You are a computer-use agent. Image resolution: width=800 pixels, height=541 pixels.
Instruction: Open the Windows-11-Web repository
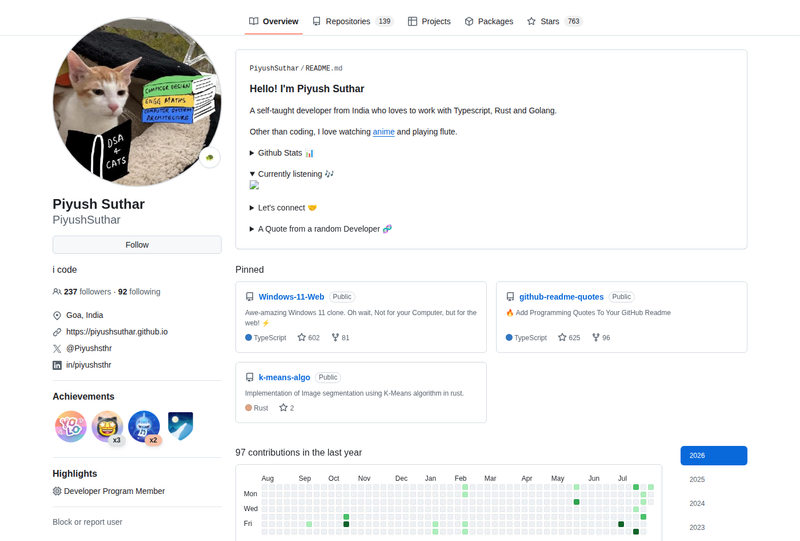tap(291, 297)
